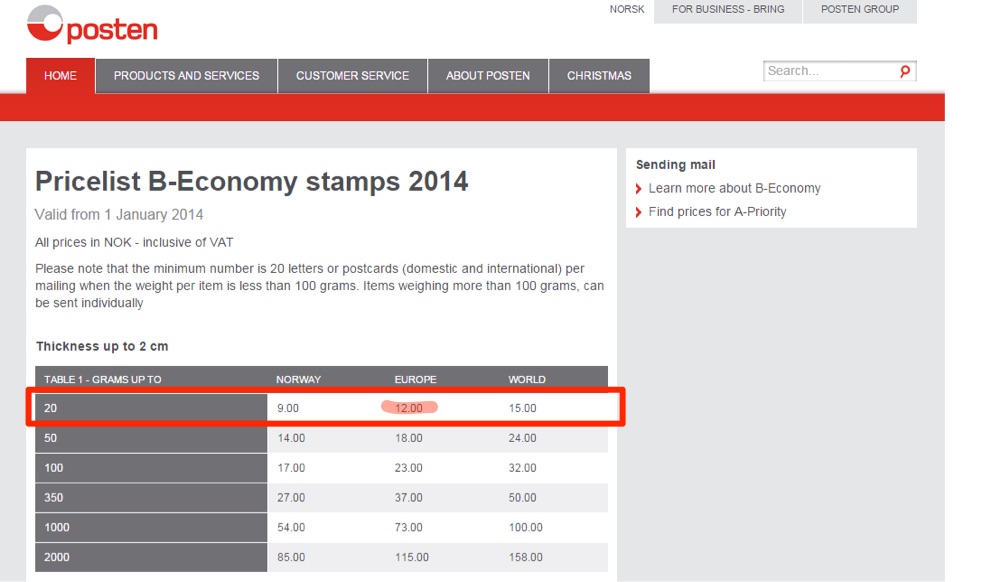The height and width of the screenshot is (582, 986).
Task: Click World price 32.00
Action: click(x=523, y=468)
